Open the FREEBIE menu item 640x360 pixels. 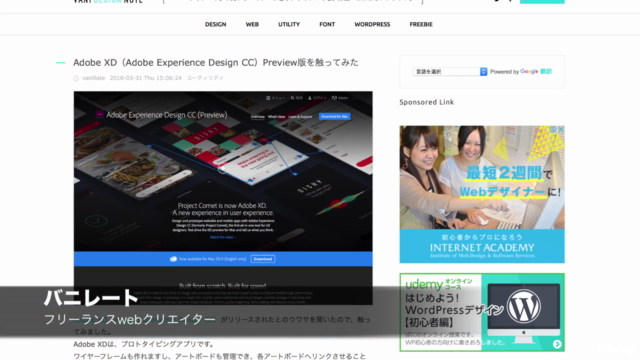click(421, 24)
